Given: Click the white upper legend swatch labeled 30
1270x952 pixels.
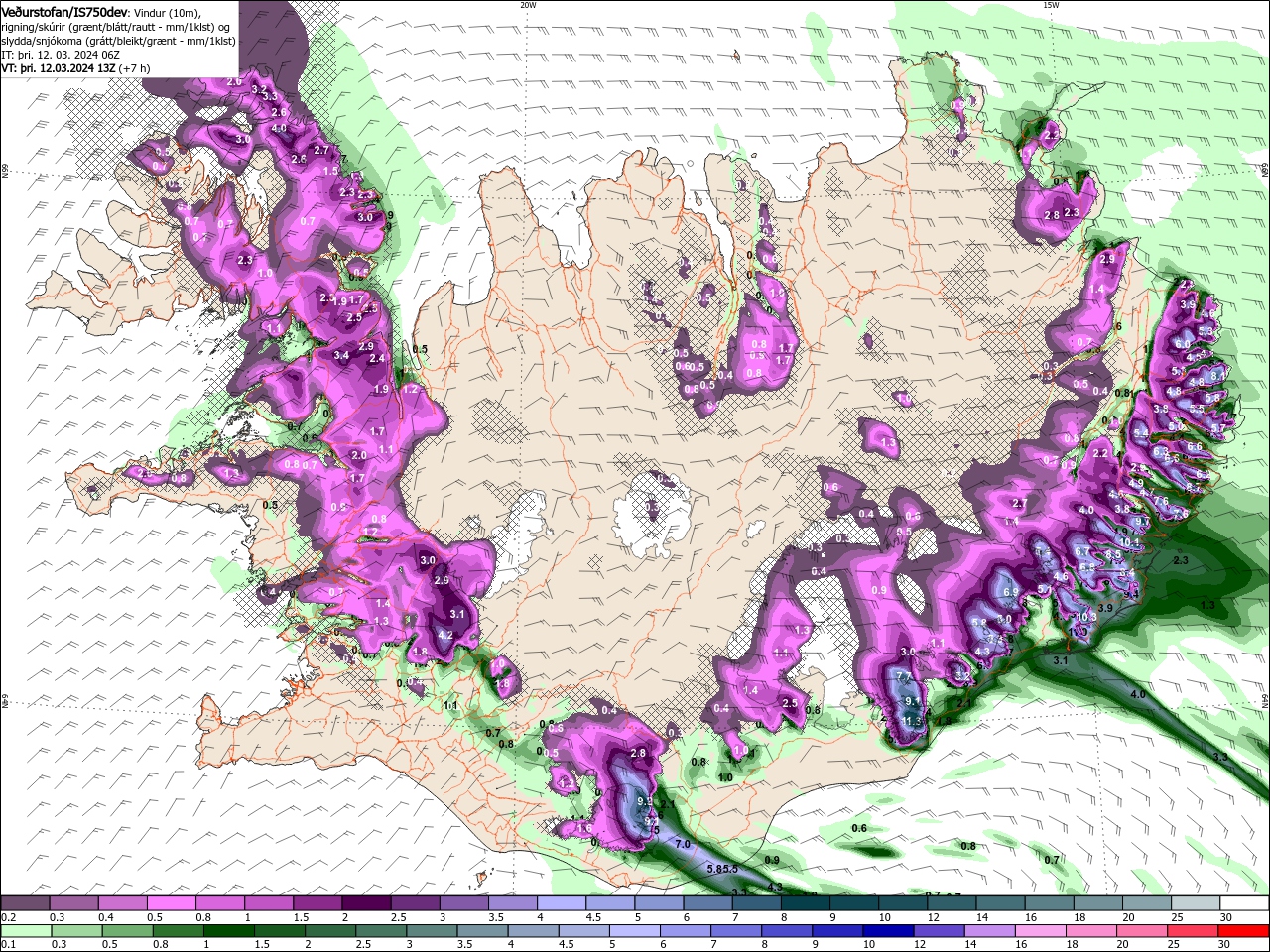Looking at the screenshot, I should [x=1243, y=903].
